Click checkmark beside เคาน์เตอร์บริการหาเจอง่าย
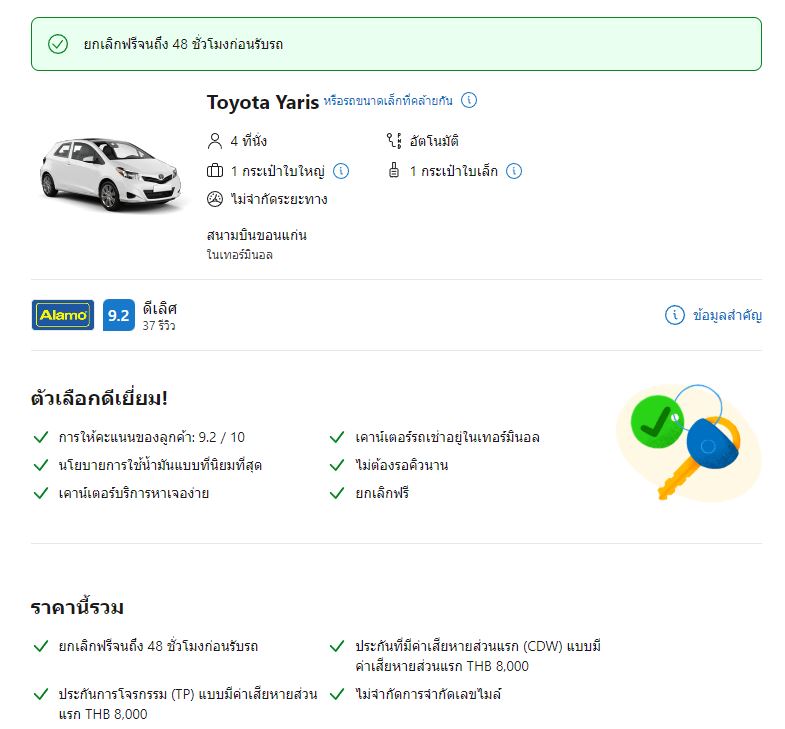 click(x=41, y=493)
